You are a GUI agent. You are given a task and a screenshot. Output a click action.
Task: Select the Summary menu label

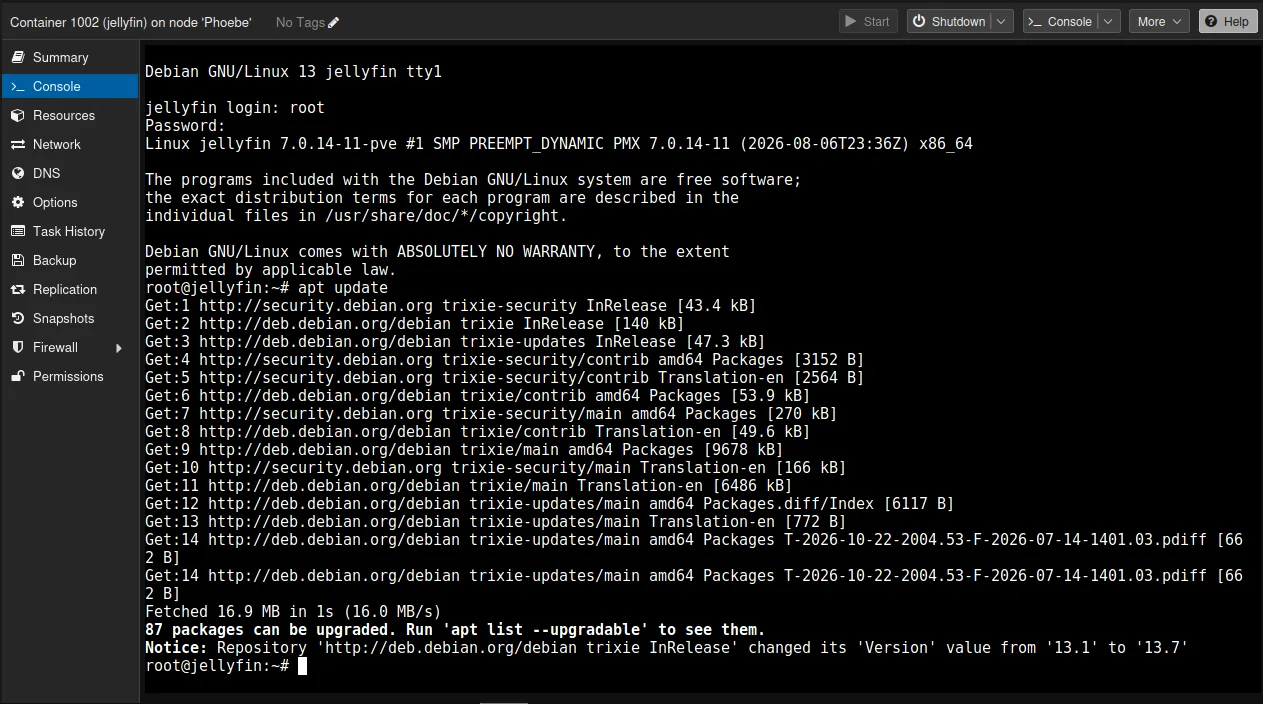(60, 57)
